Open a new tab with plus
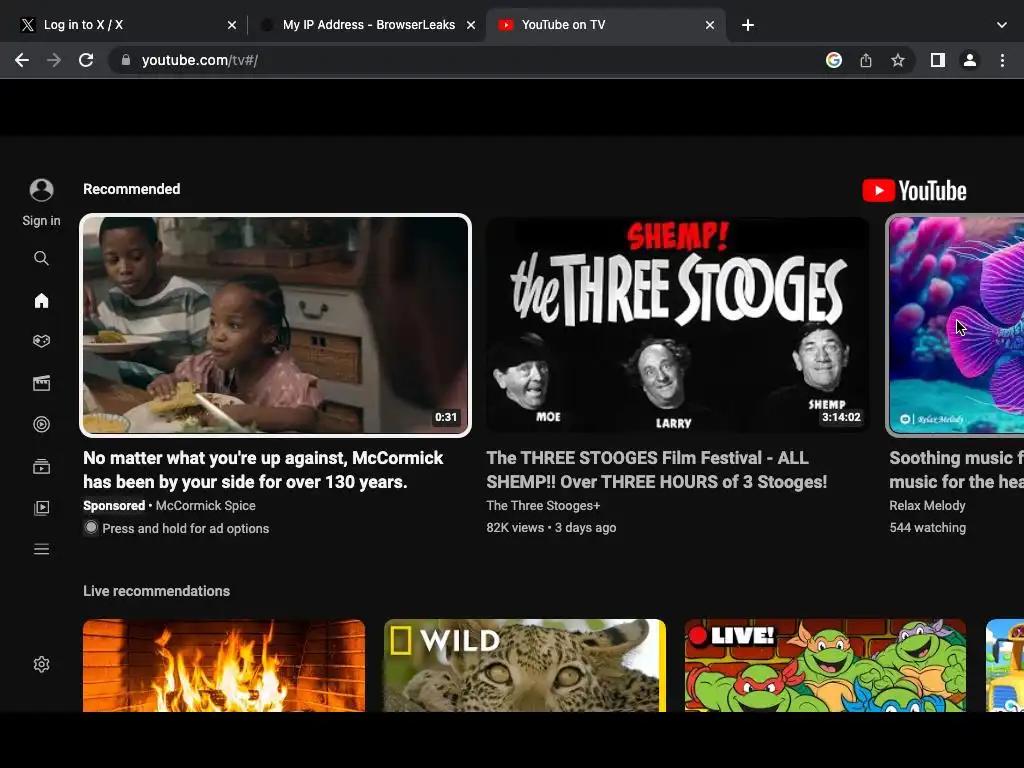The image size is (1024, 768). click(748, 25)
